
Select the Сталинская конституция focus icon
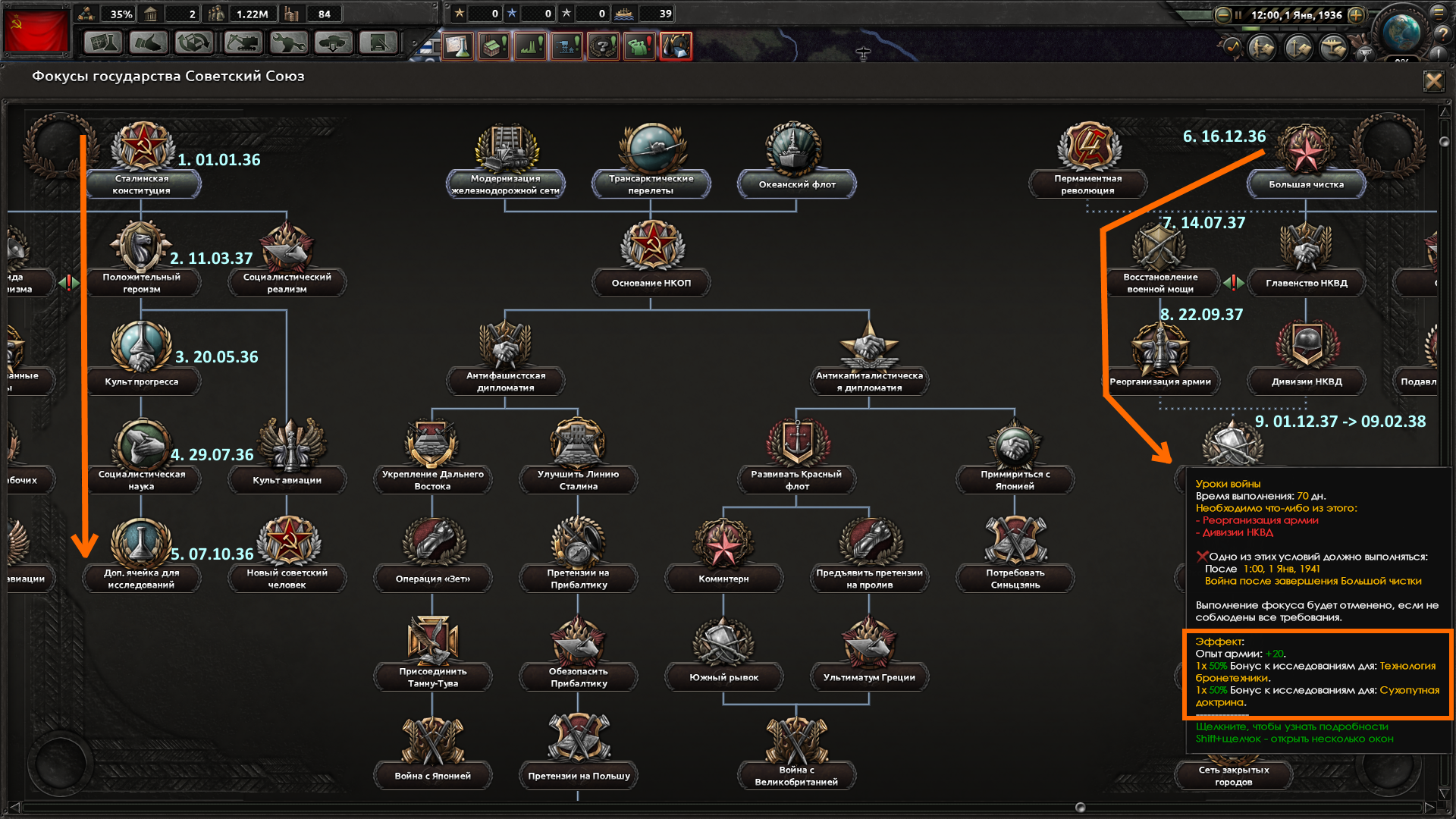[142, 146]
